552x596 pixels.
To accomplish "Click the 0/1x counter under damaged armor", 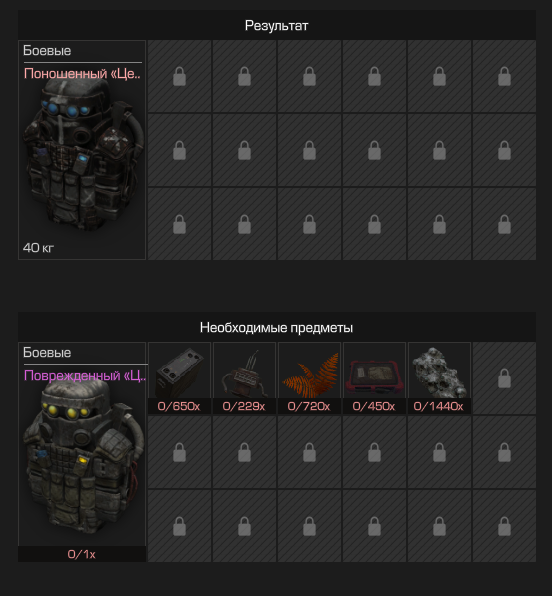I will click(x=82, y=554).
